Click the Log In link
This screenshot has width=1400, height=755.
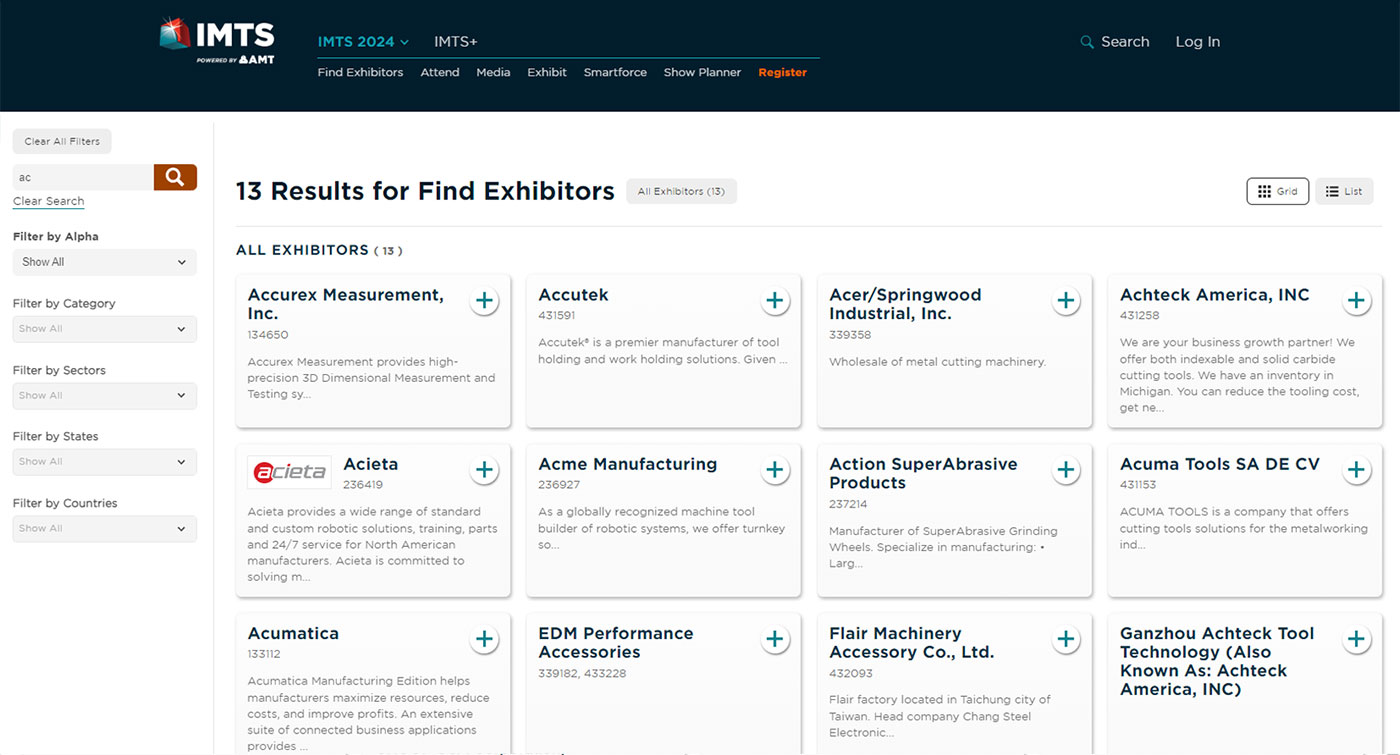click(1197, 42)
